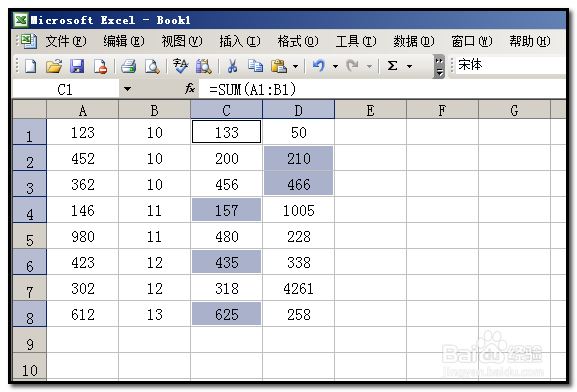Click the Excel icon in the title bar

click(x=21, y=20)
